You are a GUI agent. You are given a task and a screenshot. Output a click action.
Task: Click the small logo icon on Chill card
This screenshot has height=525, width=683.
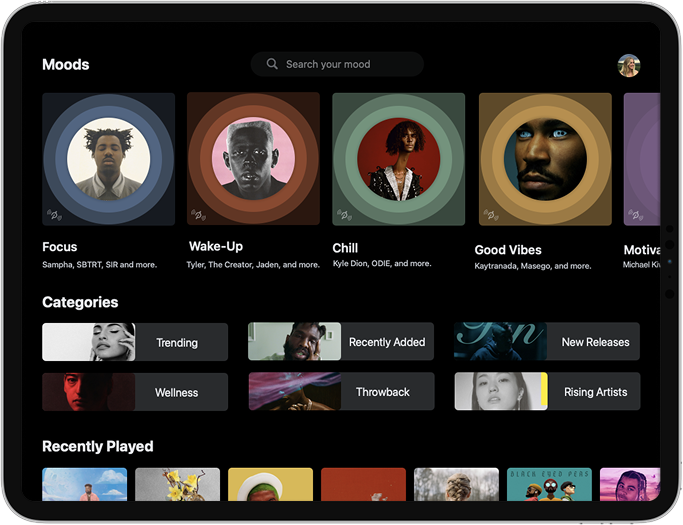[x=345, y=214]
